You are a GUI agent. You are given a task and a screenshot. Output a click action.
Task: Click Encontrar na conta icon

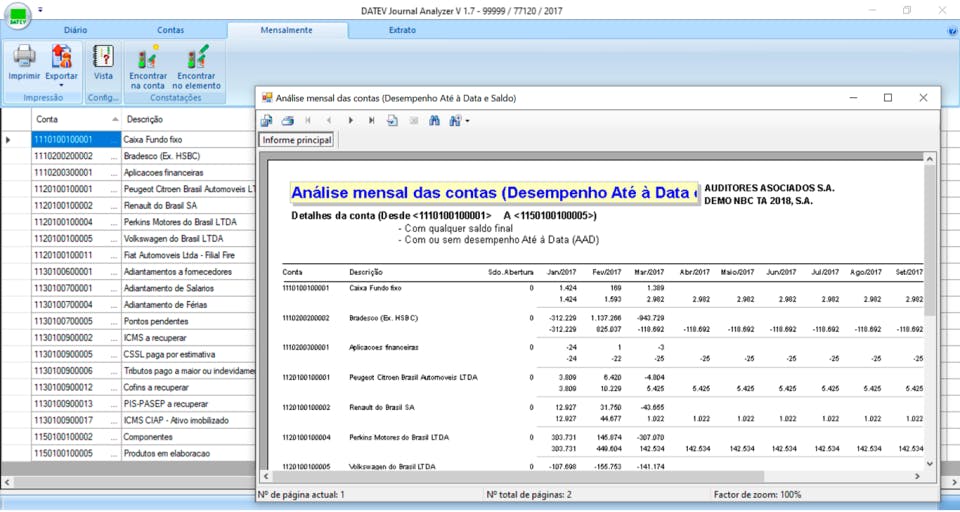point(148,58)
